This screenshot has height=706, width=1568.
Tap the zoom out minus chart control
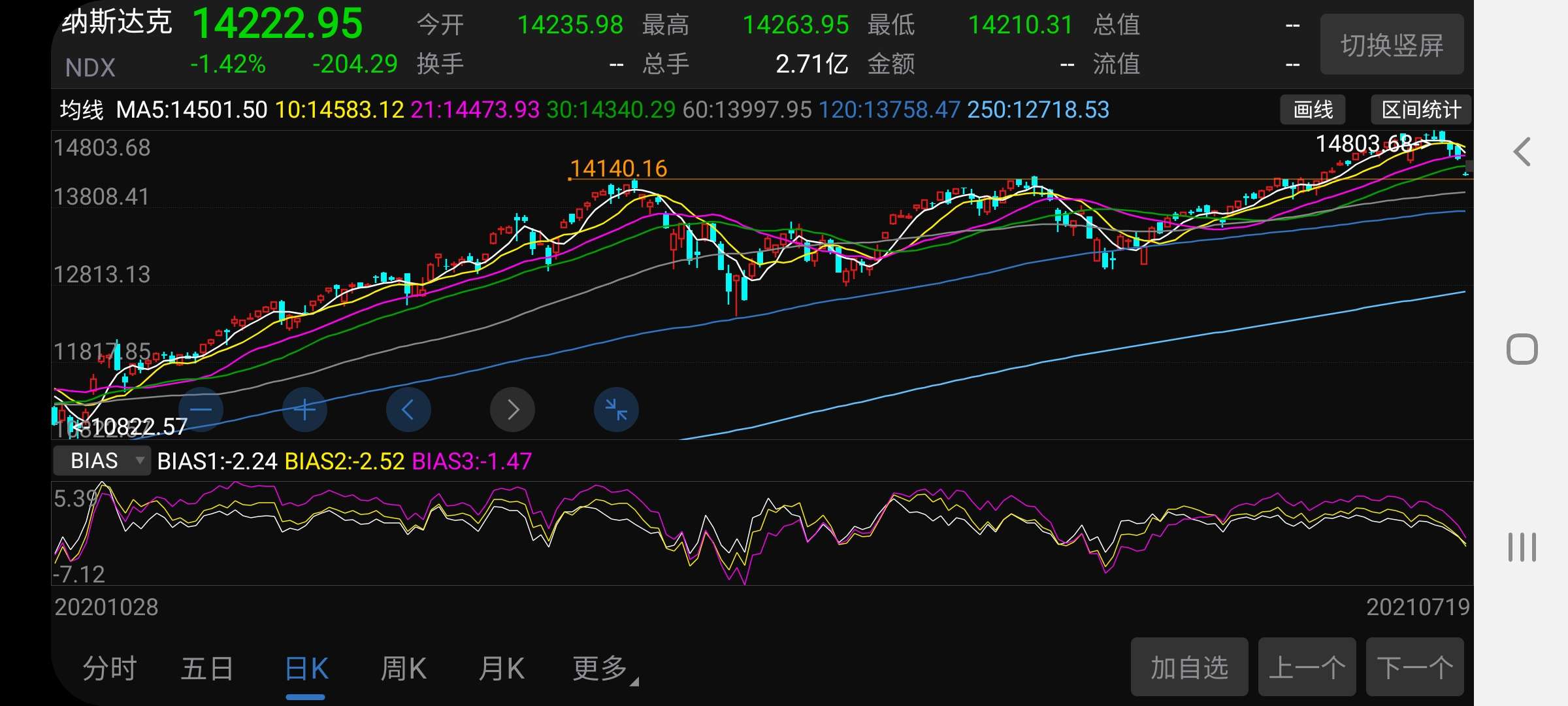(201, 410)
